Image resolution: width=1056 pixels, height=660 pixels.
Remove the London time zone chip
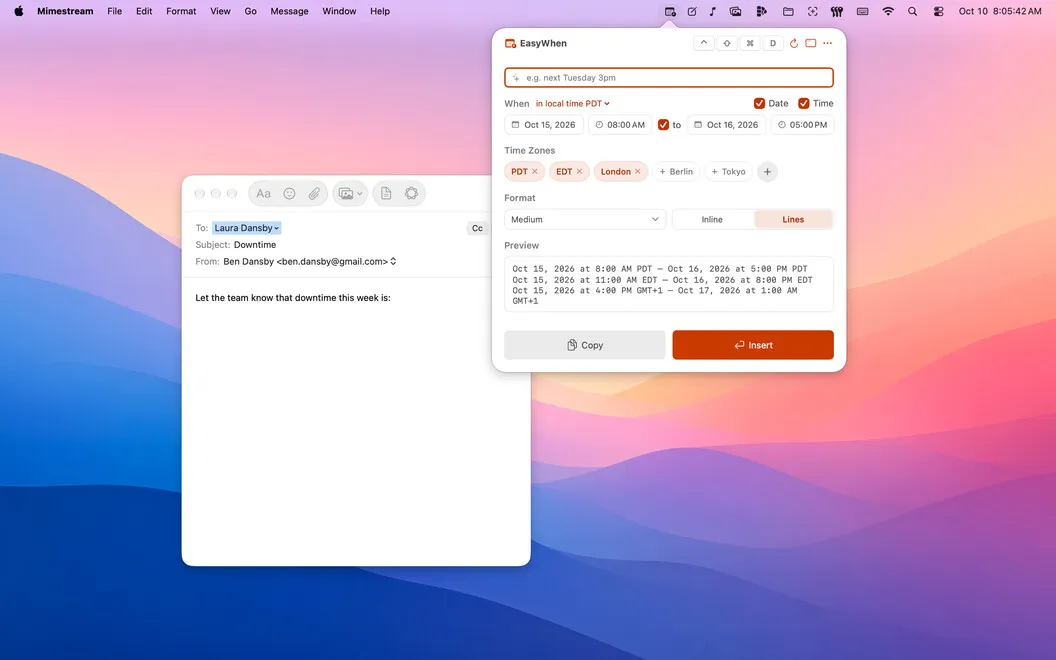tap(638, 172)
